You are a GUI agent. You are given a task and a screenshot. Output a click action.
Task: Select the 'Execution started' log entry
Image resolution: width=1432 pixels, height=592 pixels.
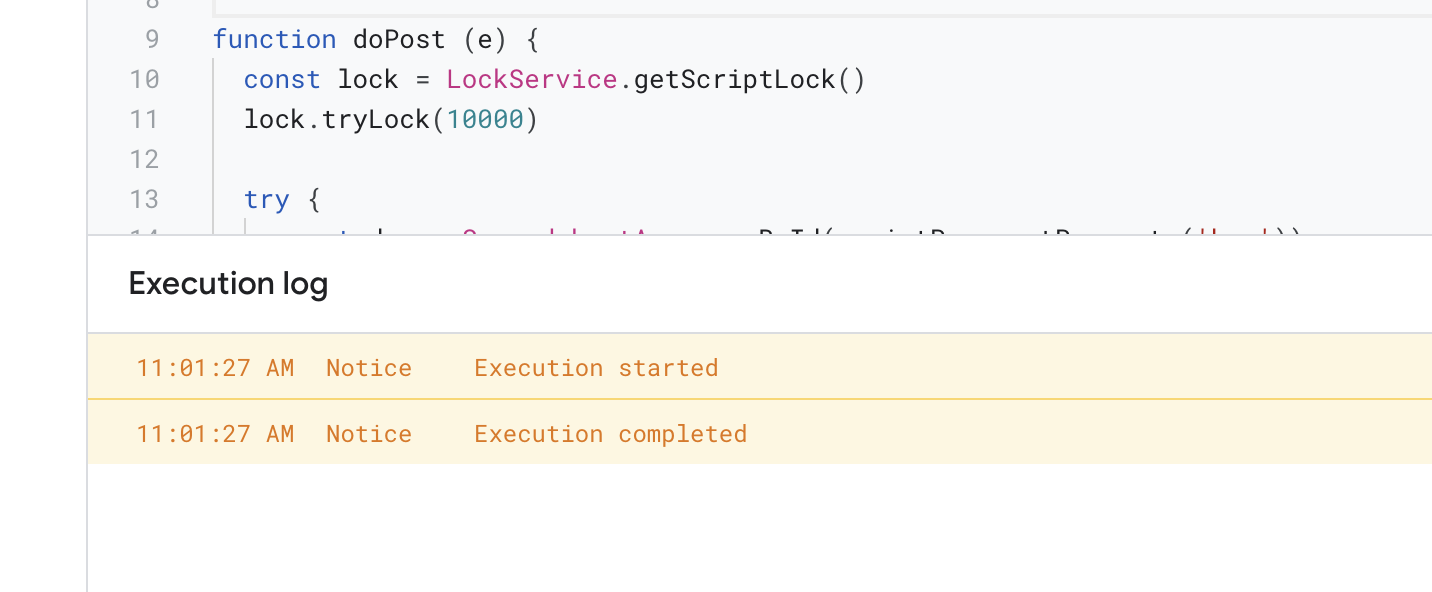(596, 368)
